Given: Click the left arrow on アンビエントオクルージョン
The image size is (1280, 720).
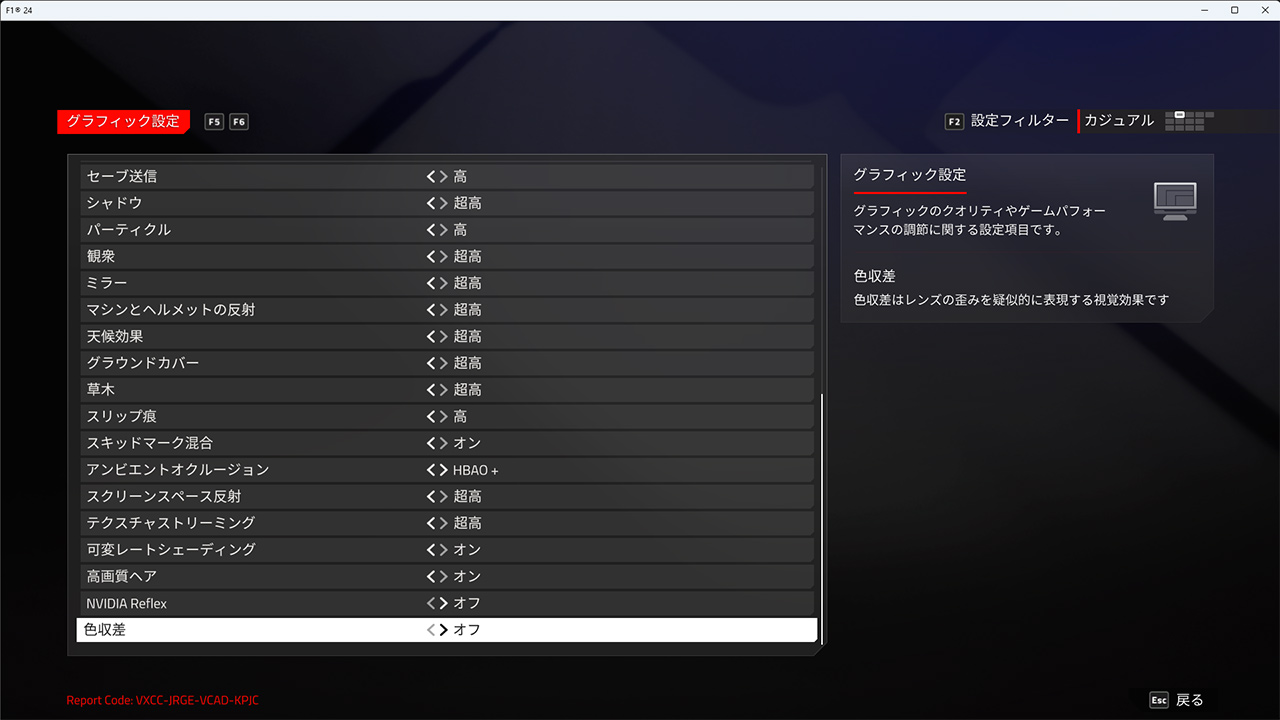Looking at the screenshot, I should click(431, 470).
